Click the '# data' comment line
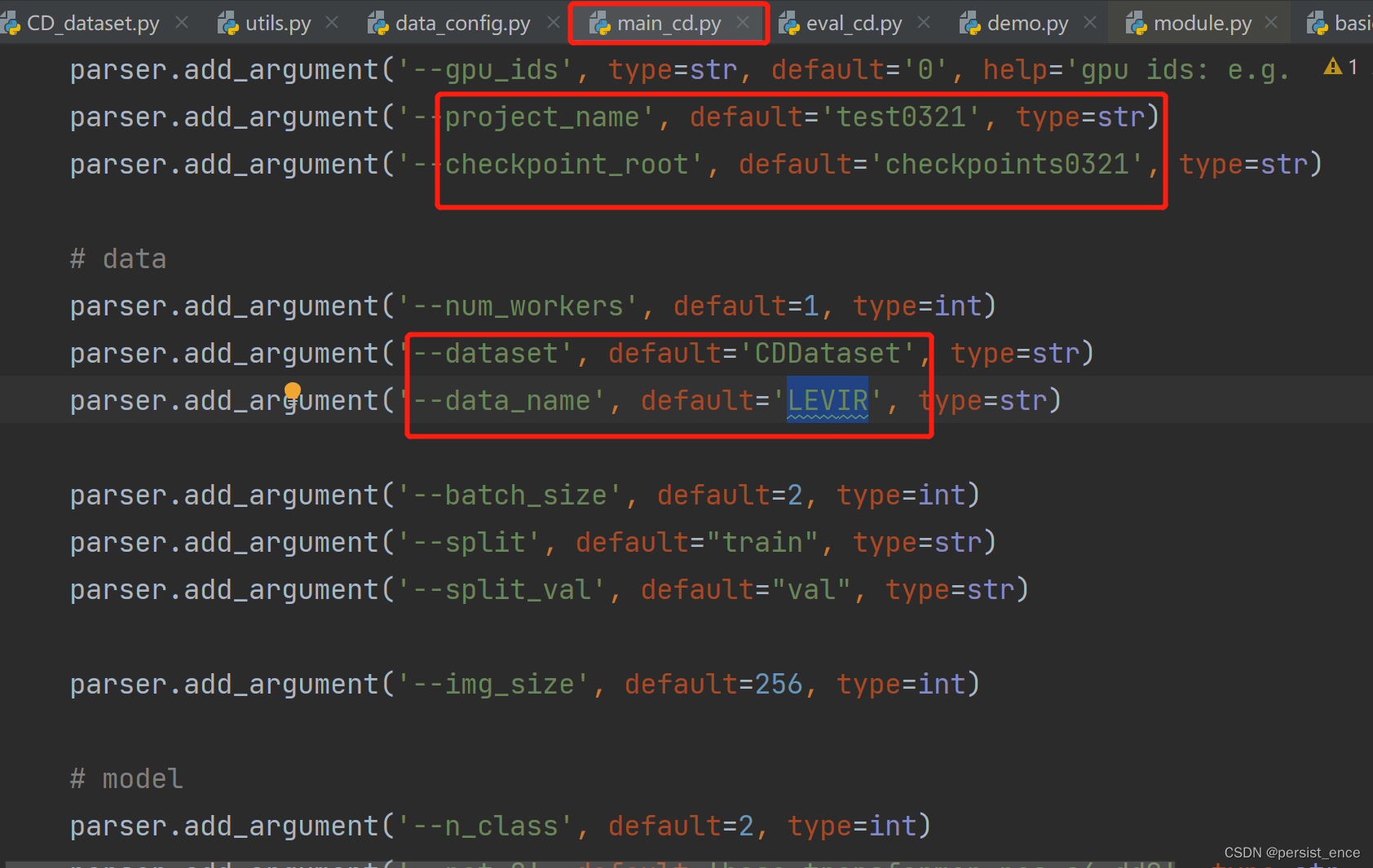This screenshot has width=1373, height=868. pos(118,258)
